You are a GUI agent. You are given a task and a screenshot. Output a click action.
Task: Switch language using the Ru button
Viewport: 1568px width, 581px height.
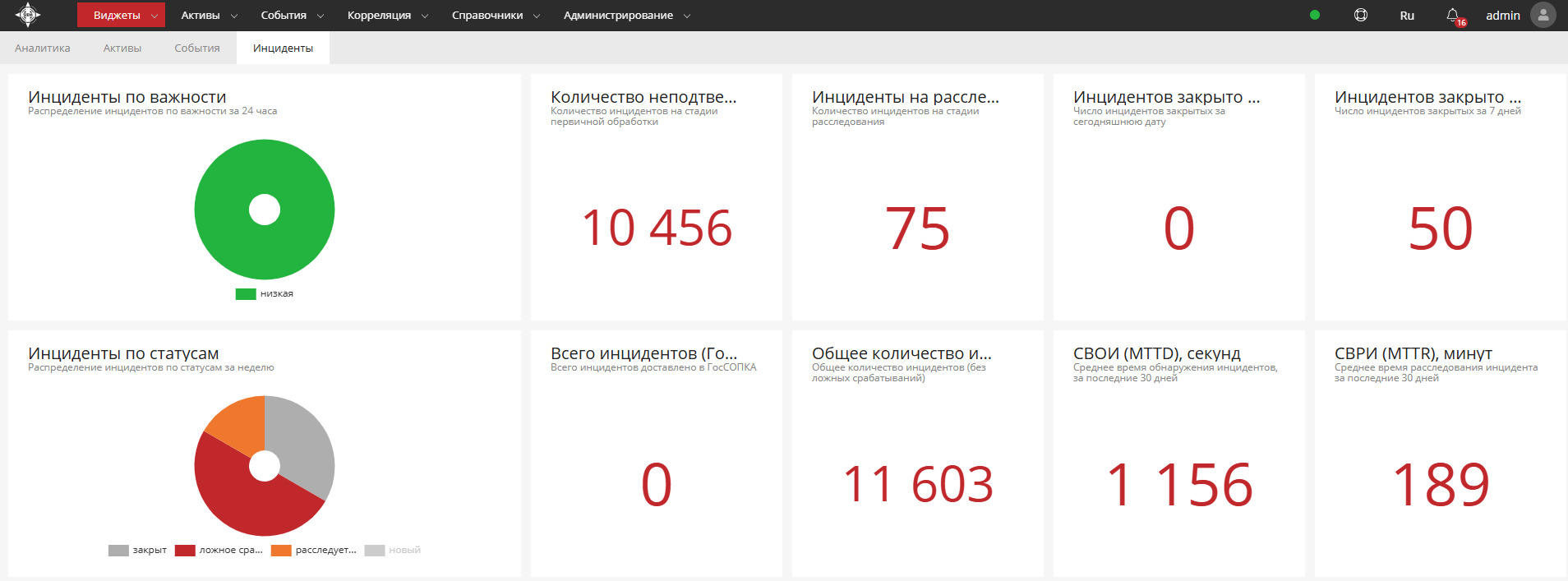click(x=1407, y=16)
